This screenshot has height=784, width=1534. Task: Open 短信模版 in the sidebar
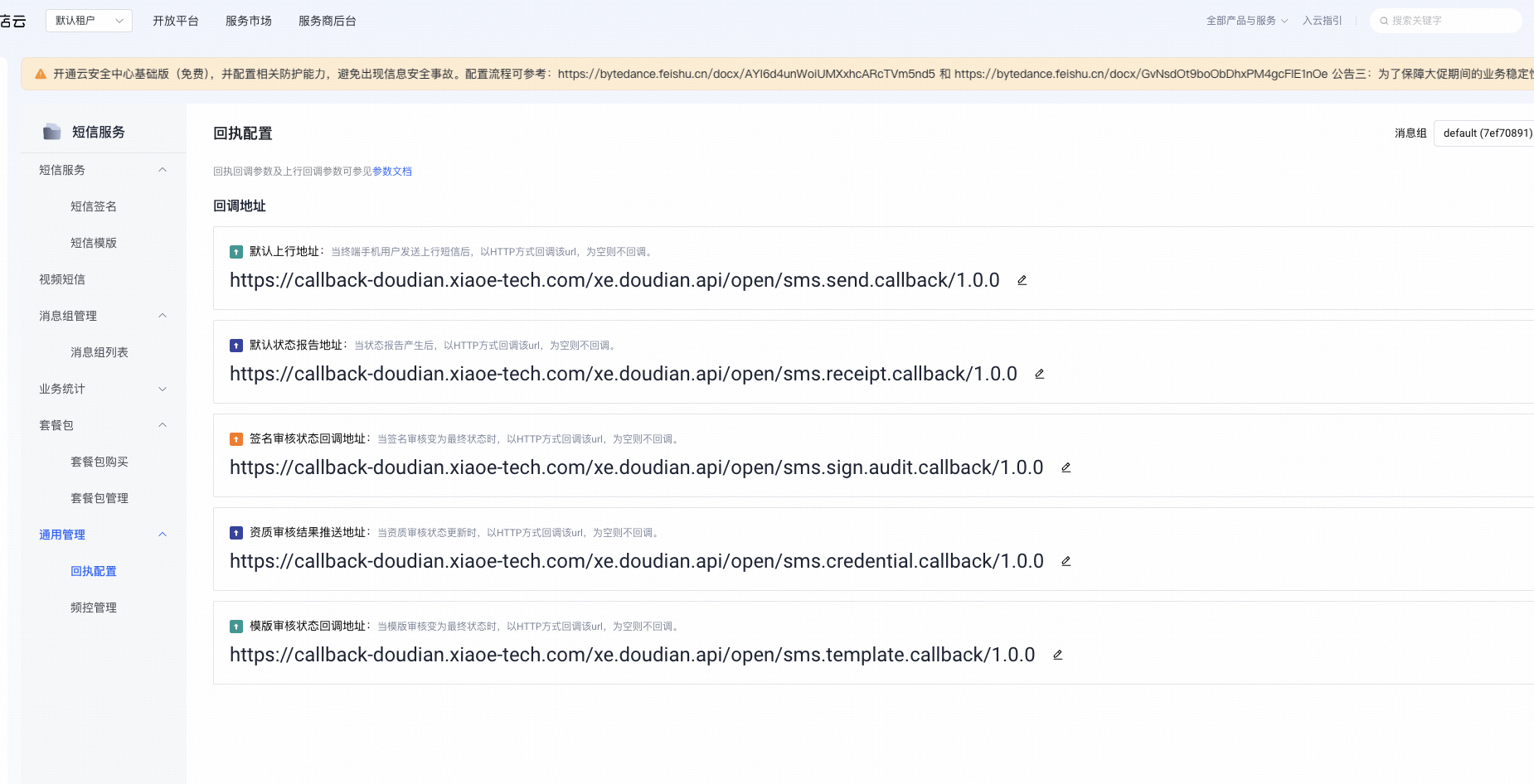coord(94,243)
